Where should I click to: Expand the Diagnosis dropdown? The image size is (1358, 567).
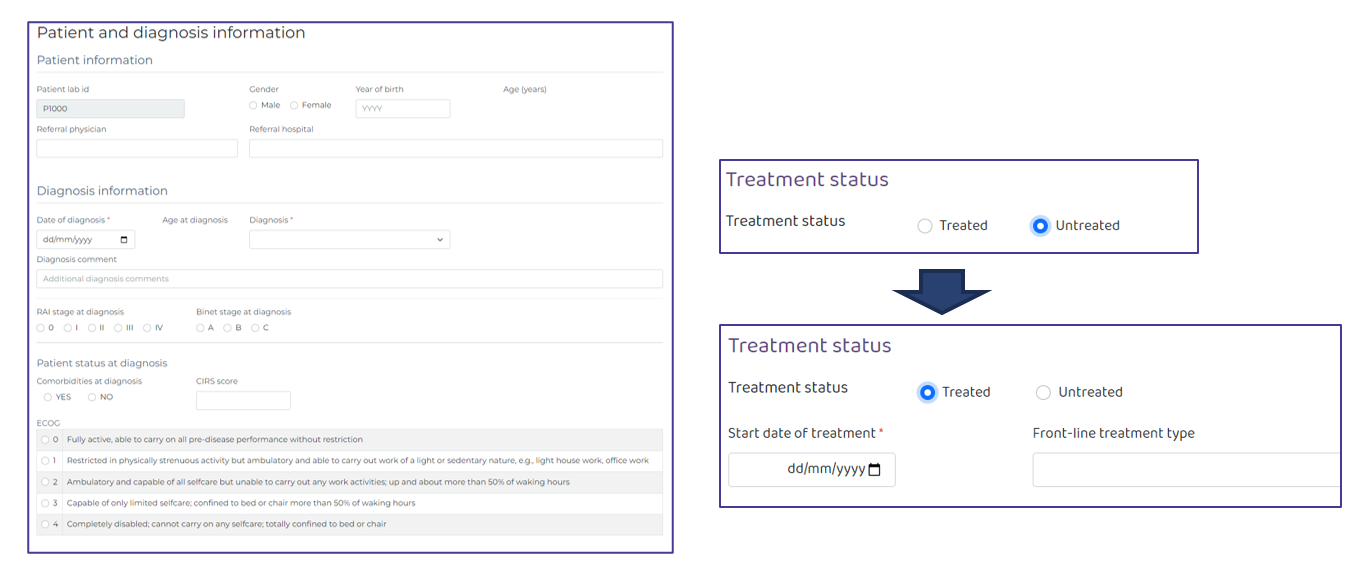(349, 240)
